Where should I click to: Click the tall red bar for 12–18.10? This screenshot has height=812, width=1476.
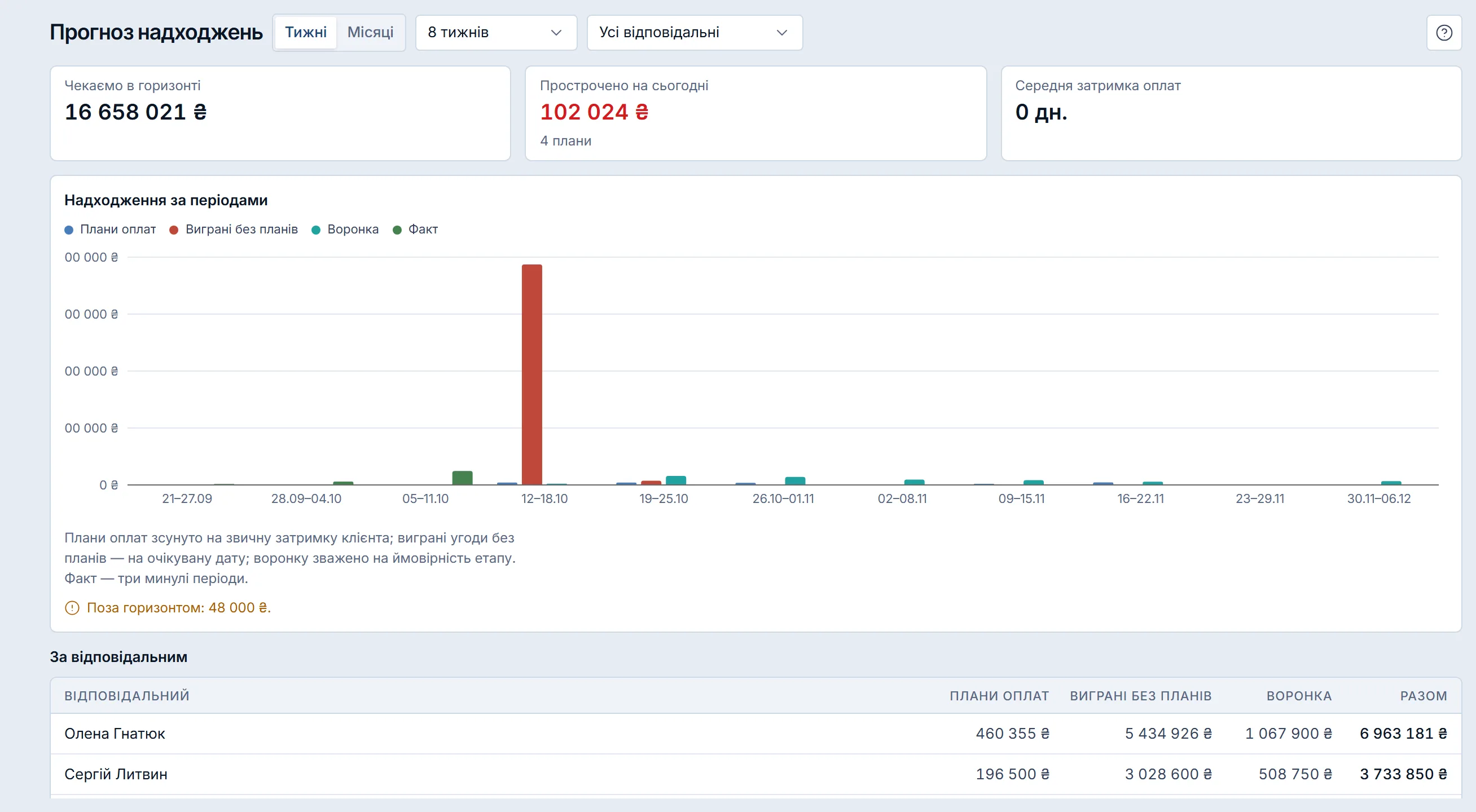coord(531,374)
